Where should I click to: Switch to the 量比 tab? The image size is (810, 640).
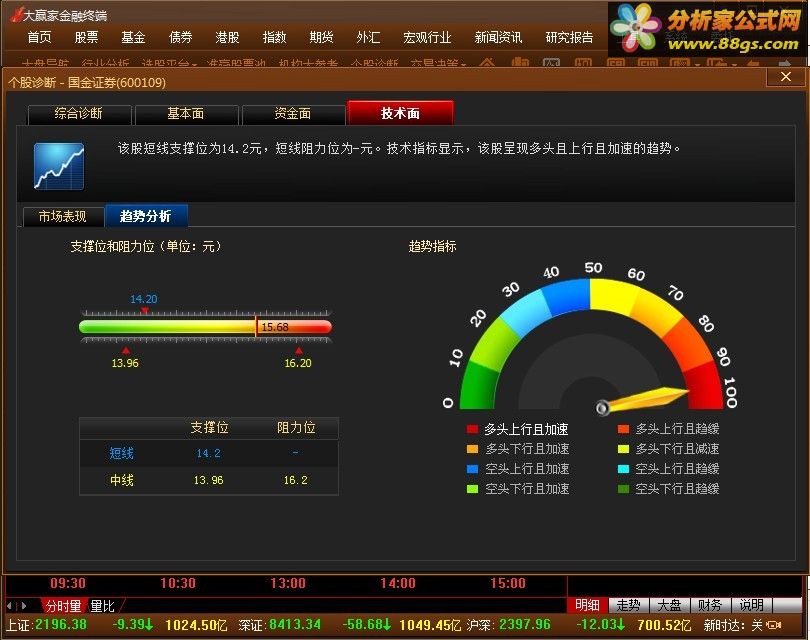[102, 605]
